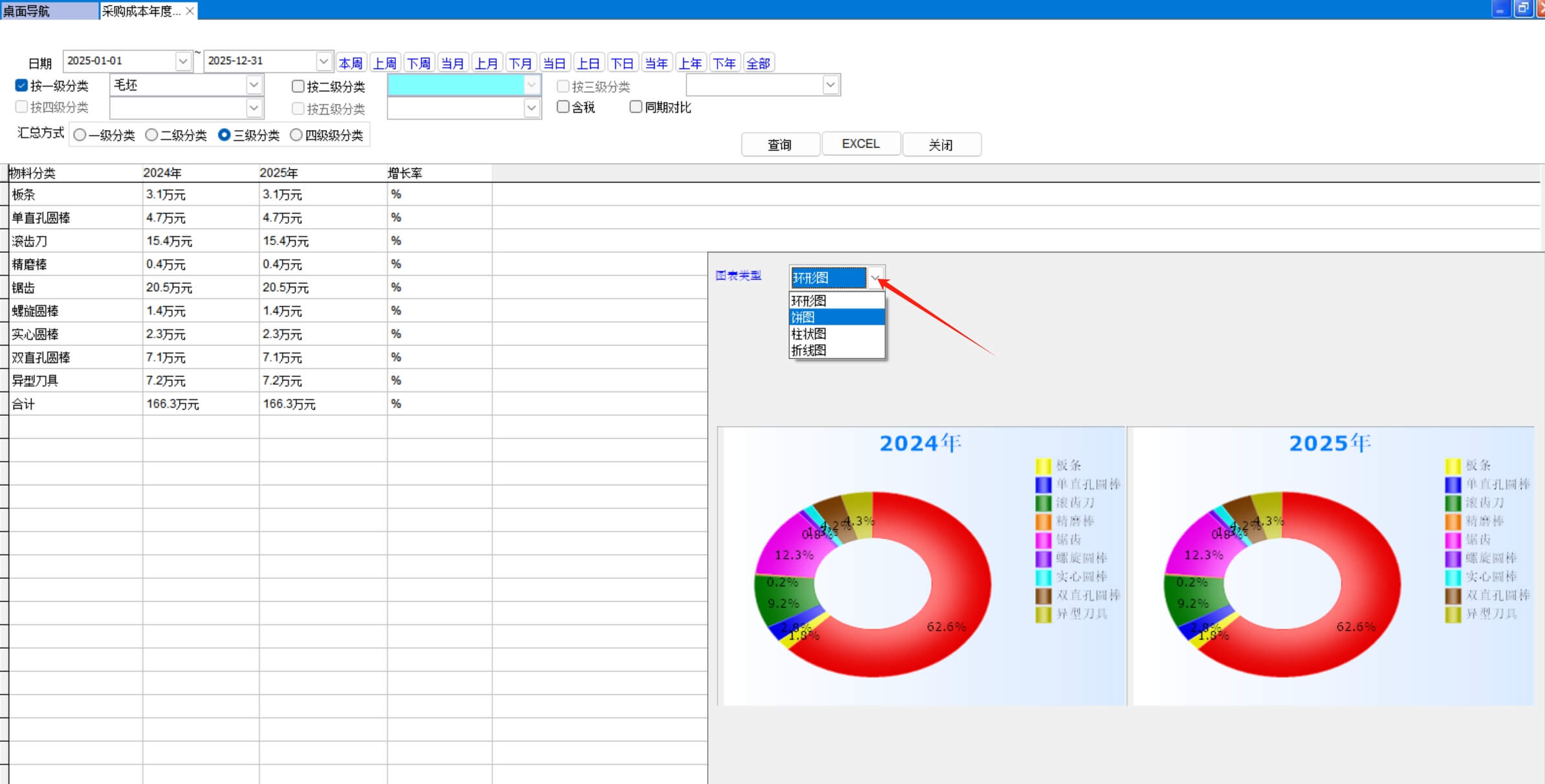Select 一级分类 summary radio button
The image size is (1545, 784).
[80, 135]
